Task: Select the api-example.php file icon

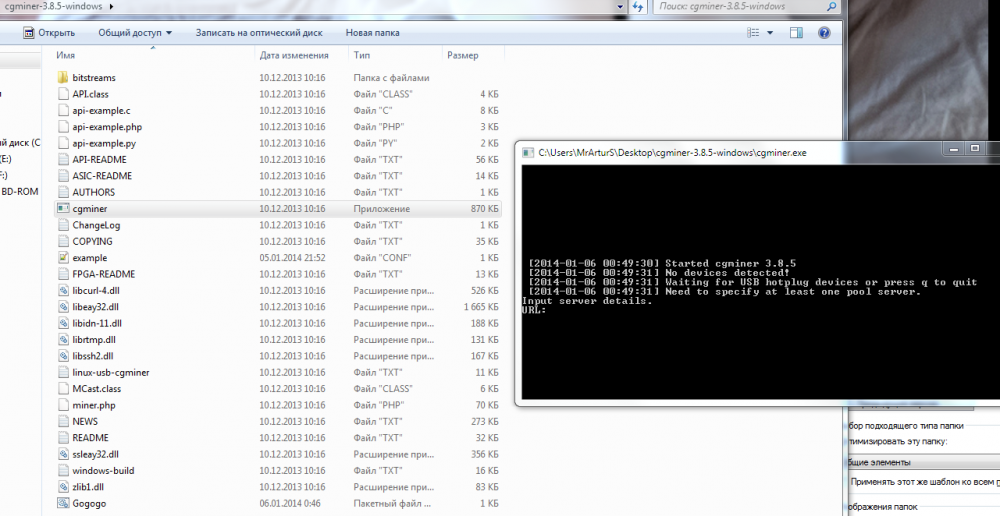Action: (62, 127)
